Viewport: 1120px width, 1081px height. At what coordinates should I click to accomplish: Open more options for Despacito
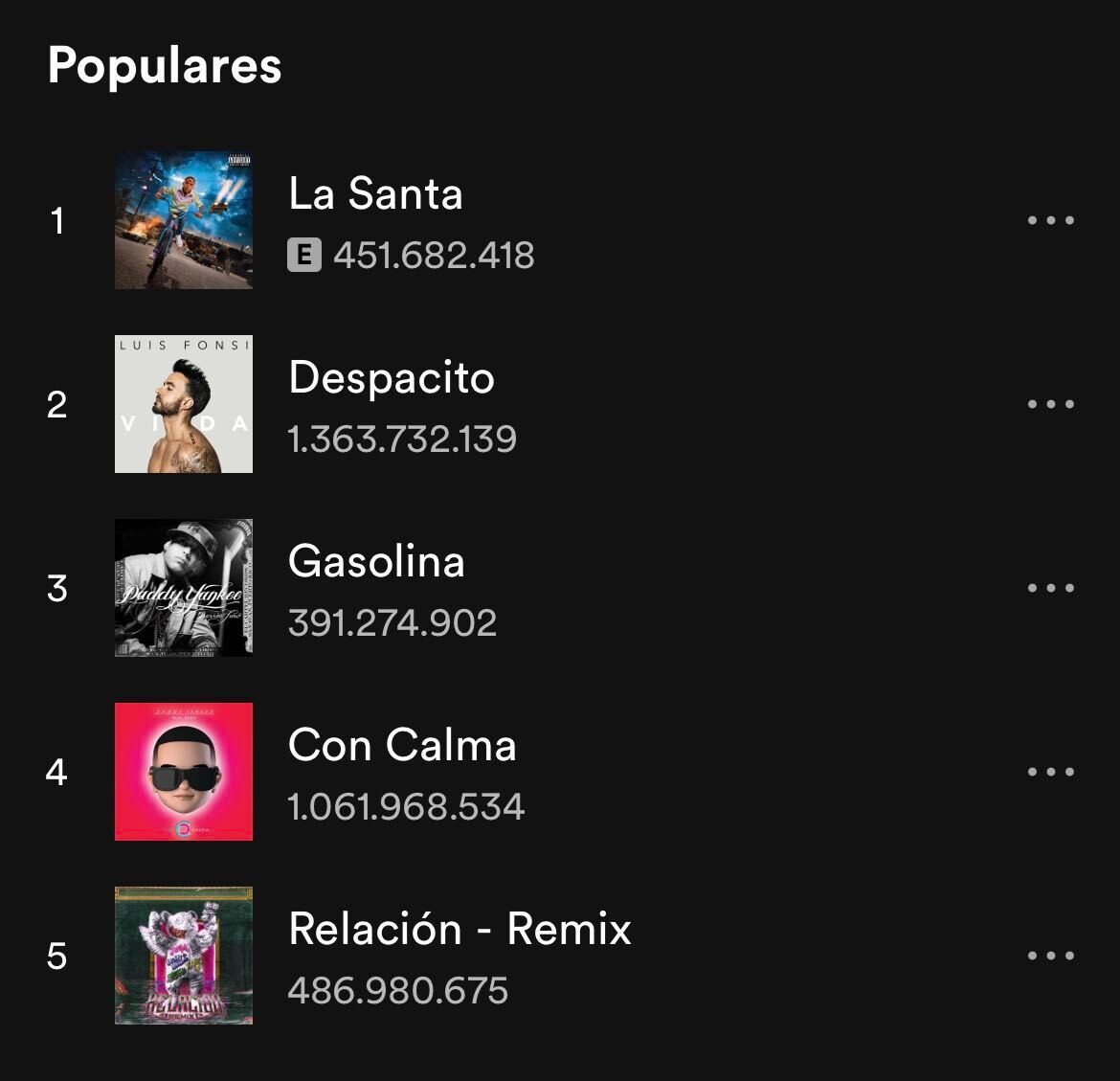[x=1050, y=404]
